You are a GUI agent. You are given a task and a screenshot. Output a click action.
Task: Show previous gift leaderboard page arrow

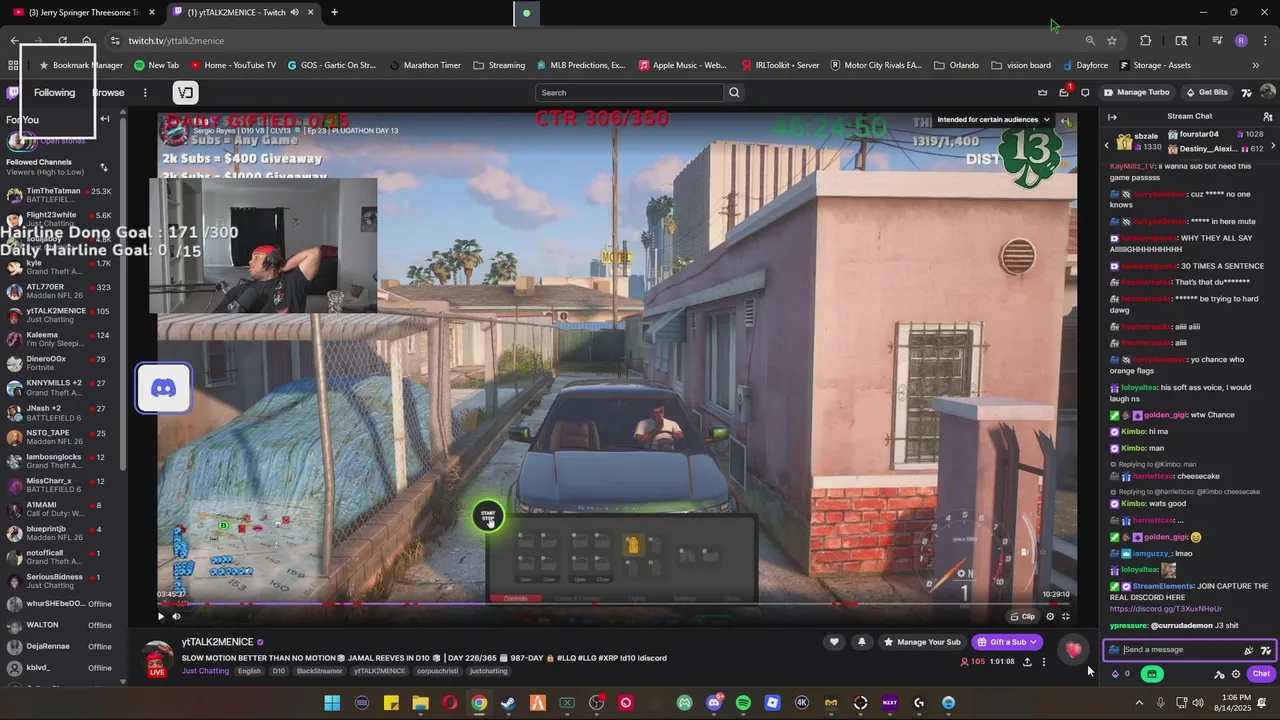(1107, 146)
